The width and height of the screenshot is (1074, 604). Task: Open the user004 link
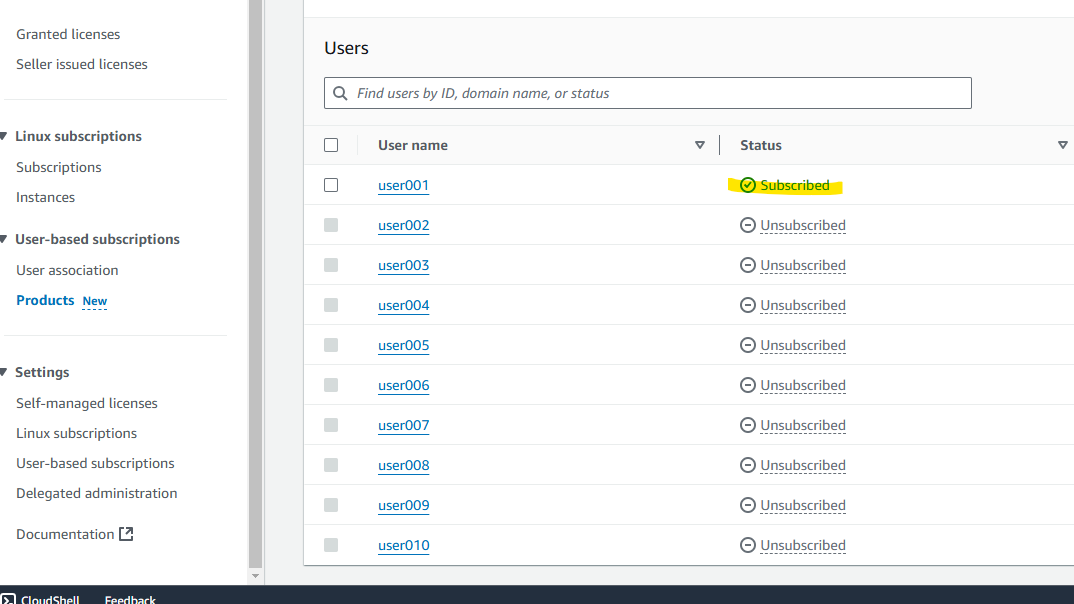click(x=403, y=305)
